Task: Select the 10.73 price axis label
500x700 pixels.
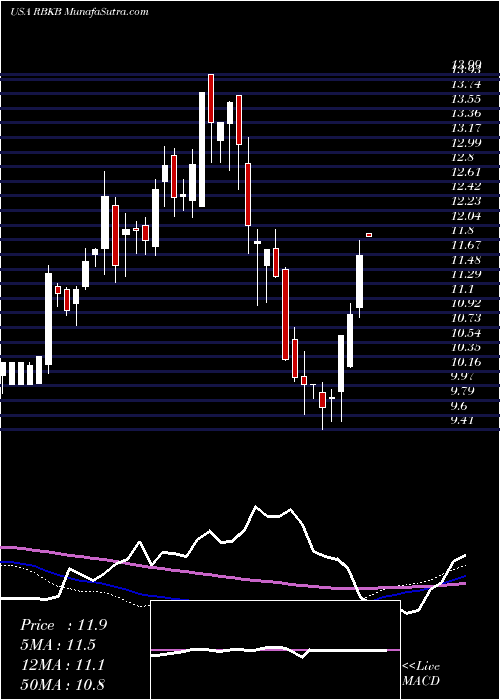Action: coord(467,318)
